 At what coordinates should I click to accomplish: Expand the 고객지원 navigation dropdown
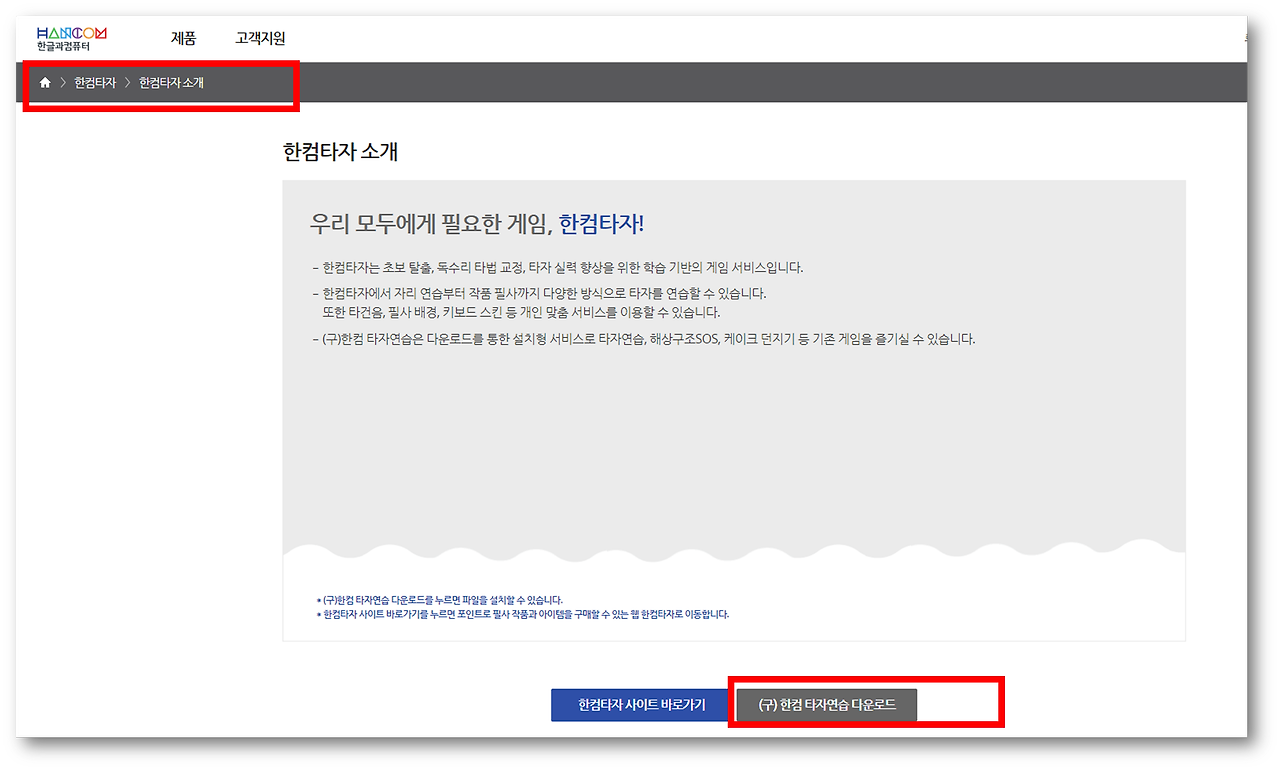[261, 38]
